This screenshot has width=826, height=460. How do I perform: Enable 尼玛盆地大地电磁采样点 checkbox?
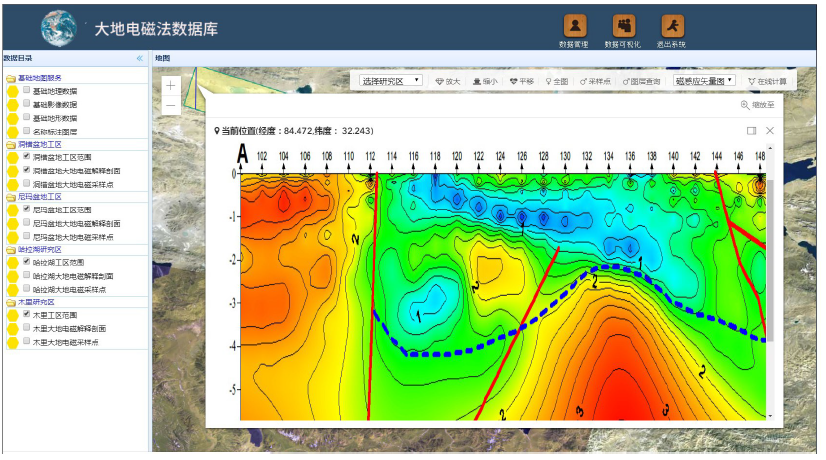click(26, 236)
